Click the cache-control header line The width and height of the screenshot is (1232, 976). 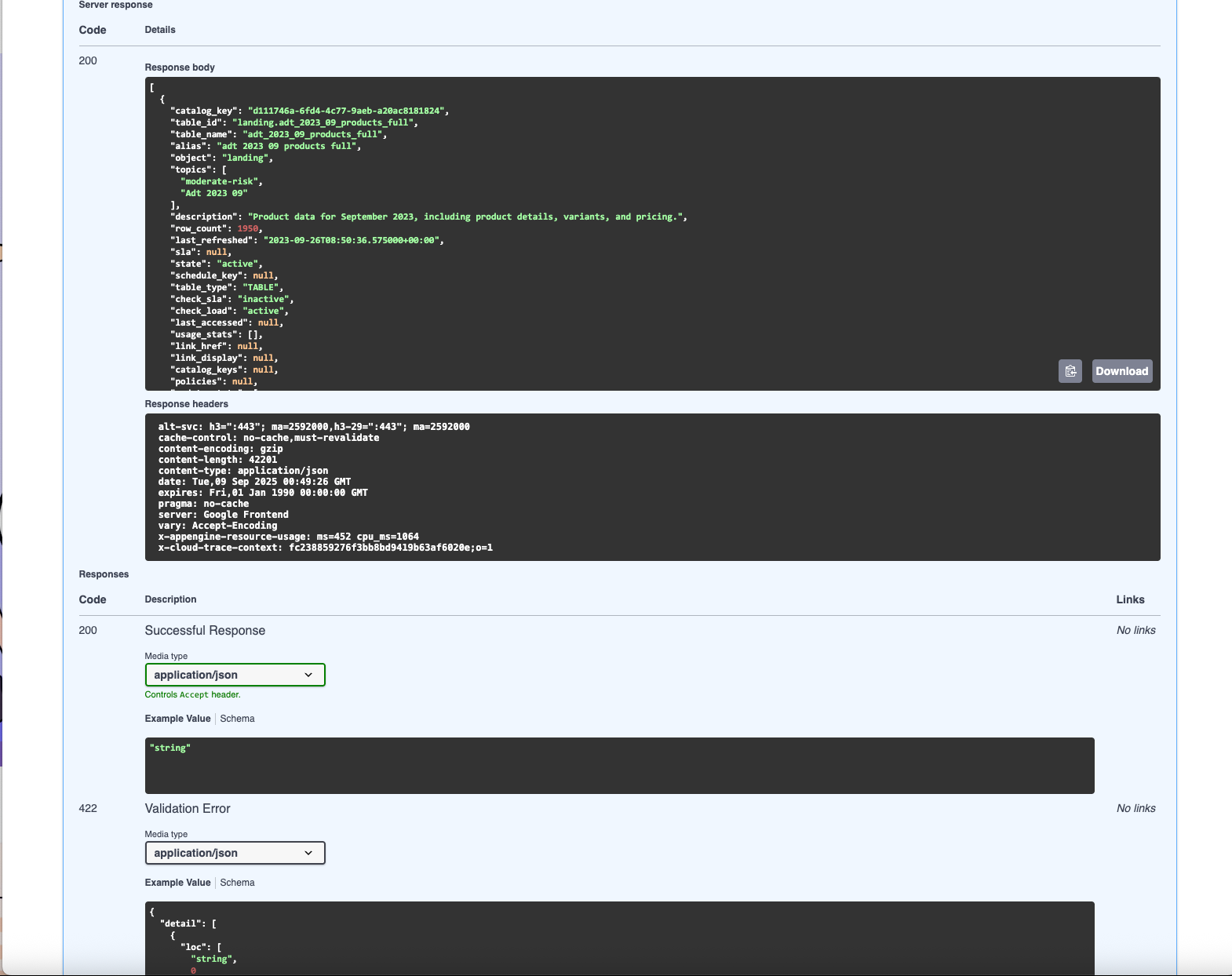tap(268, 438)
